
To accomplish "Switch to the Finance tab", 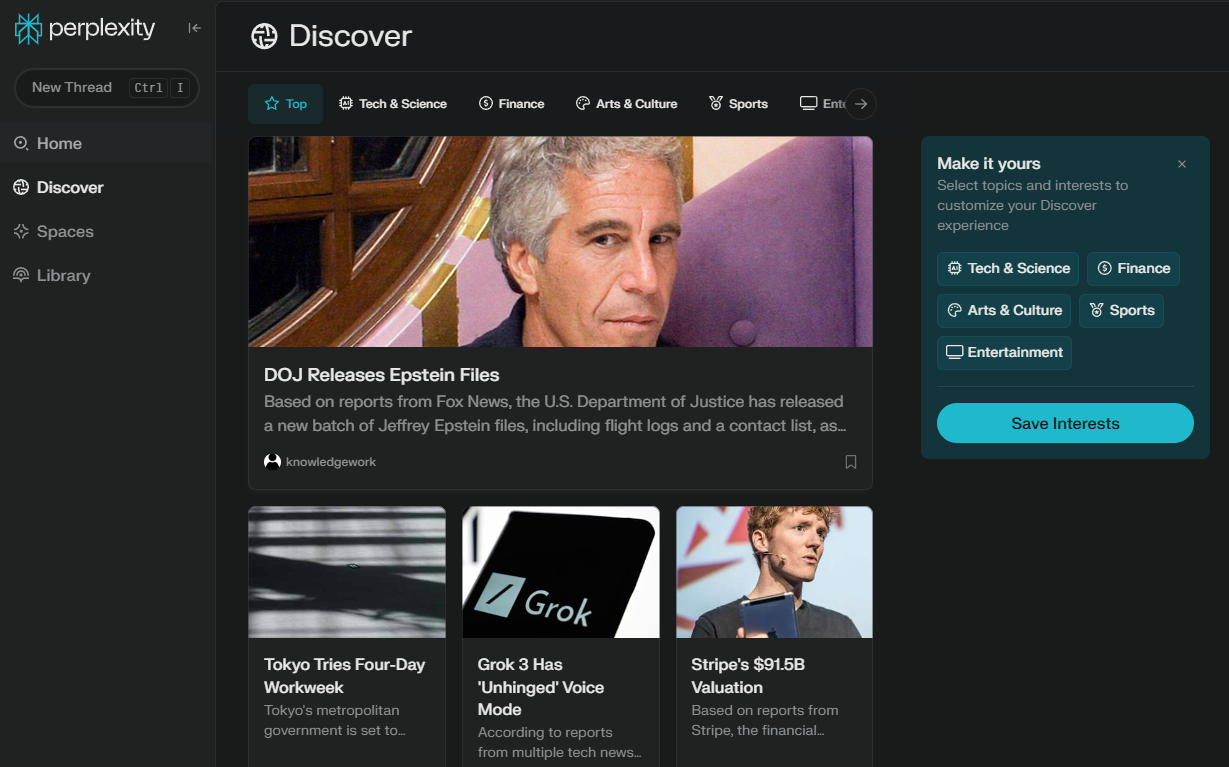I will (512, 104).
